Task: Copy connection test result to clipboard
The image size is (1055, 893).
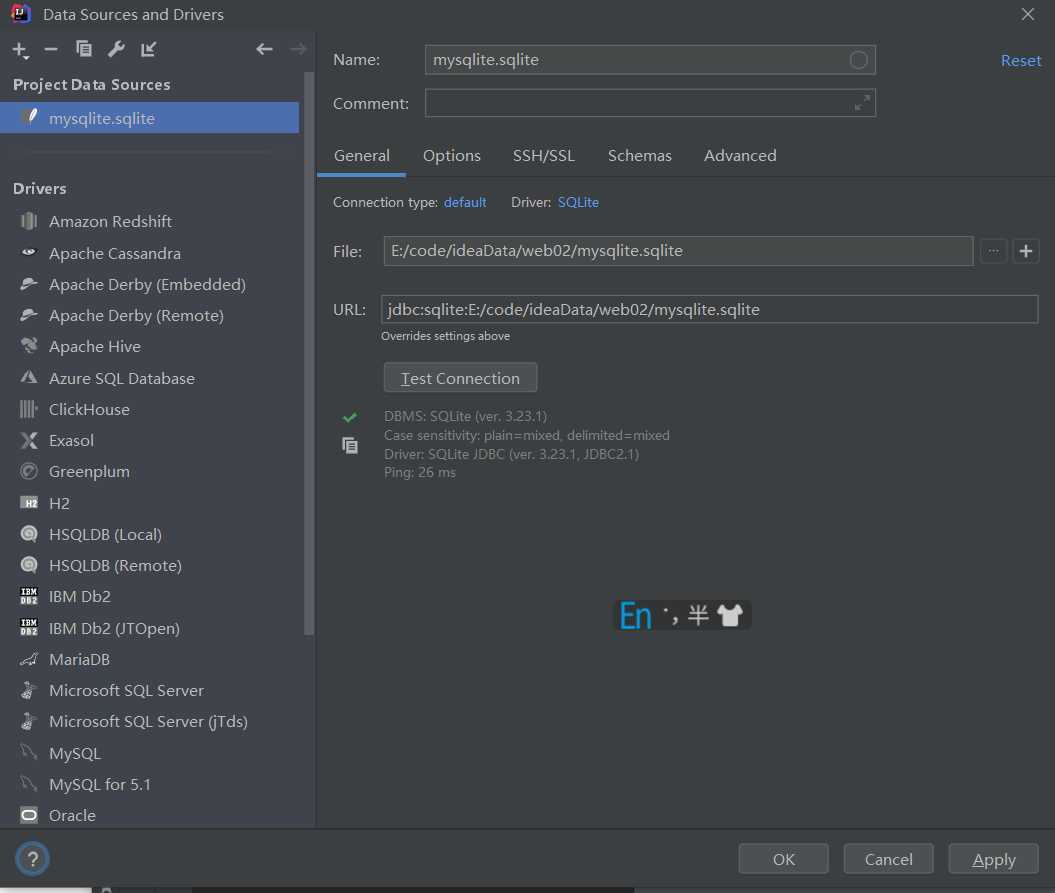Action: coord(350,445)
